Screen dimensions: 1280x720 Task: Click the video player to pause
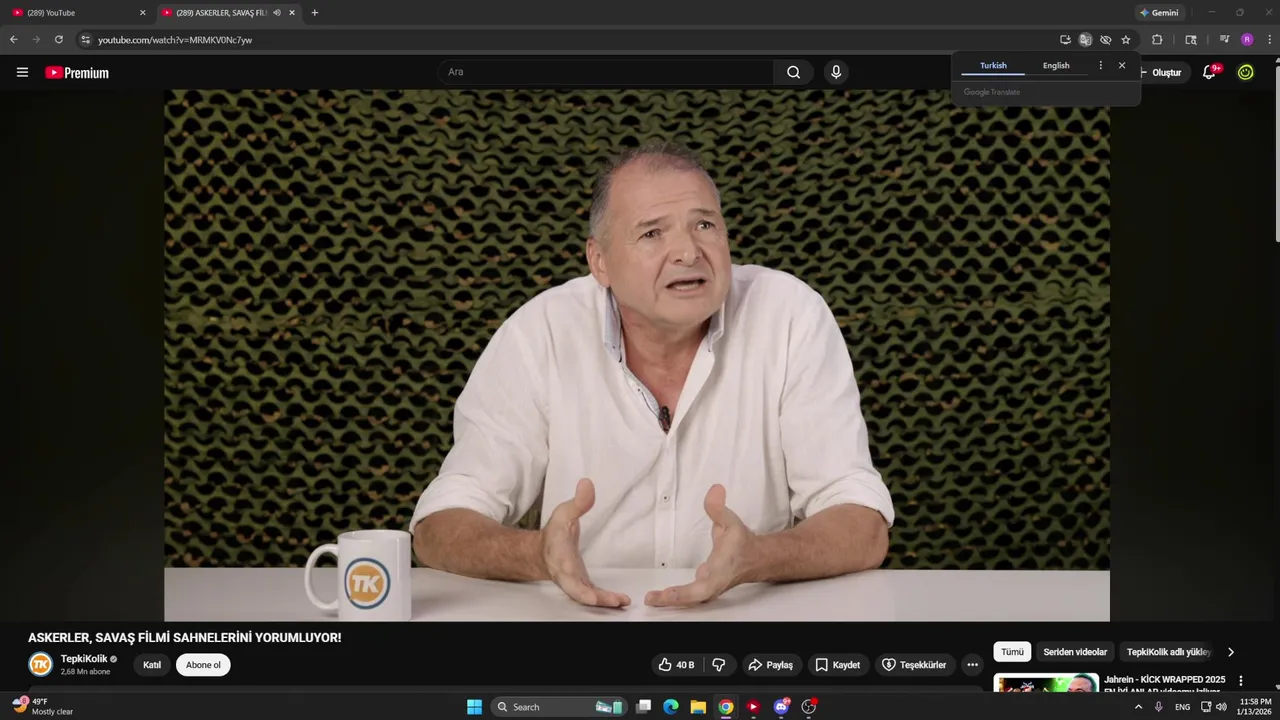(637, 355)
